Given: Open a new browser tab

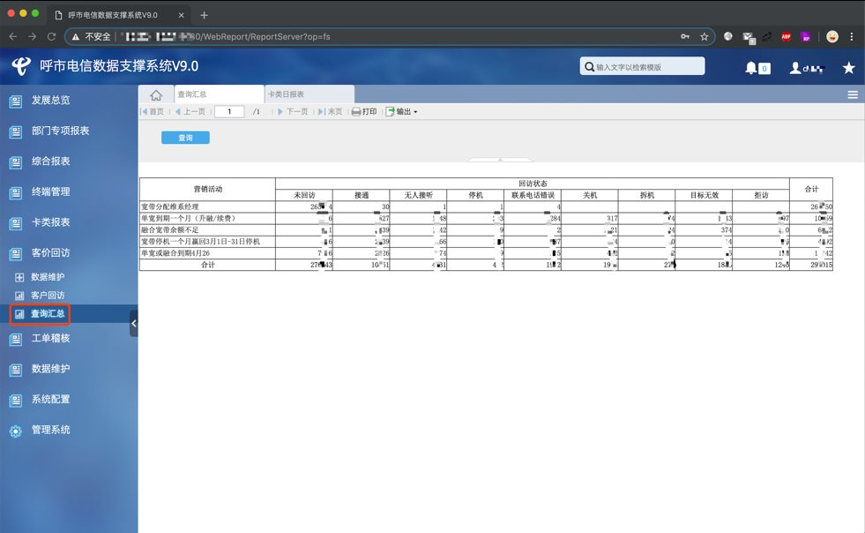Looking at the screenshot, I should pyautogui.click(x=204, y=15).
